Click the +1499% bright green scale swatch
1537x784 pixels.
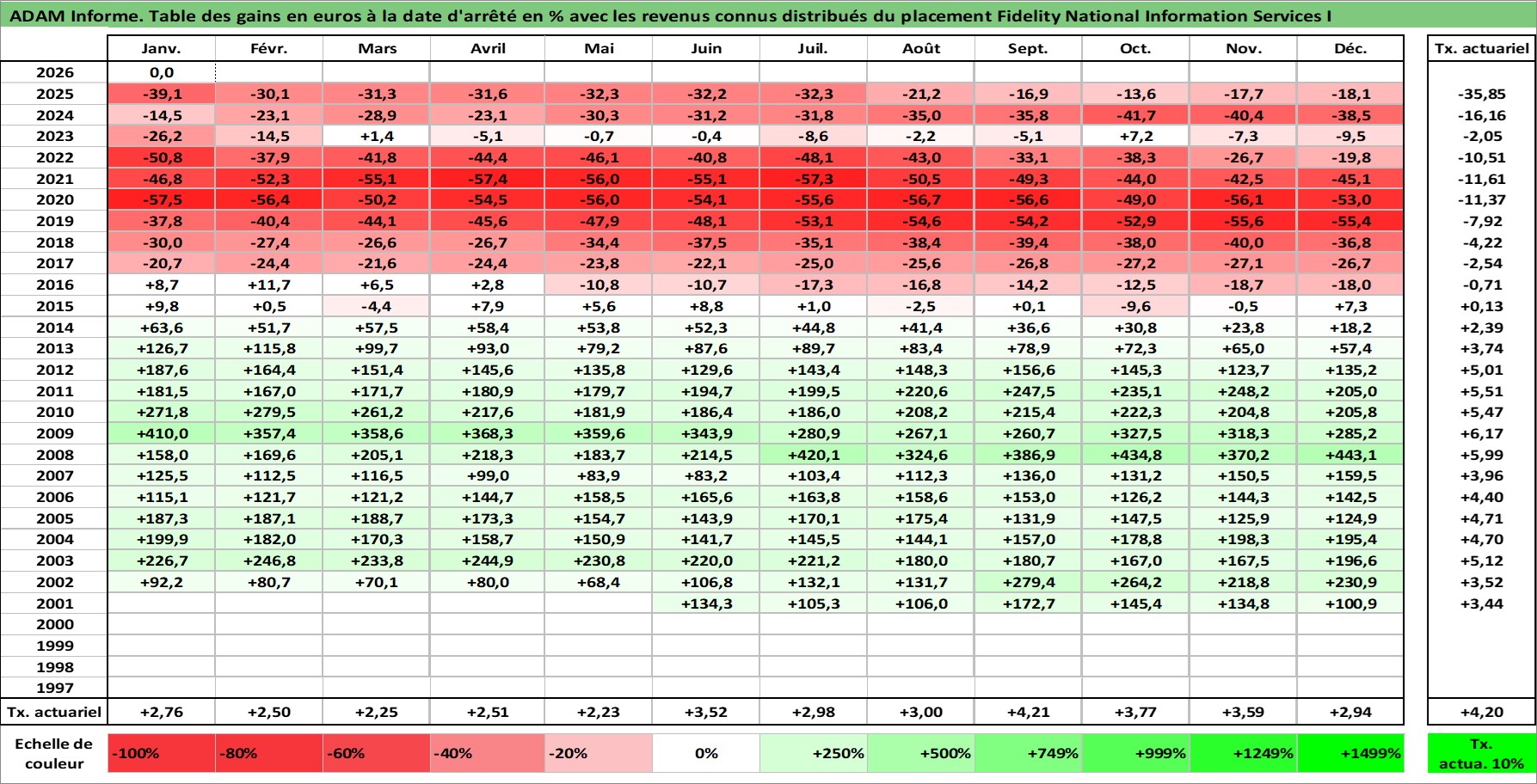pos(1350,753)
